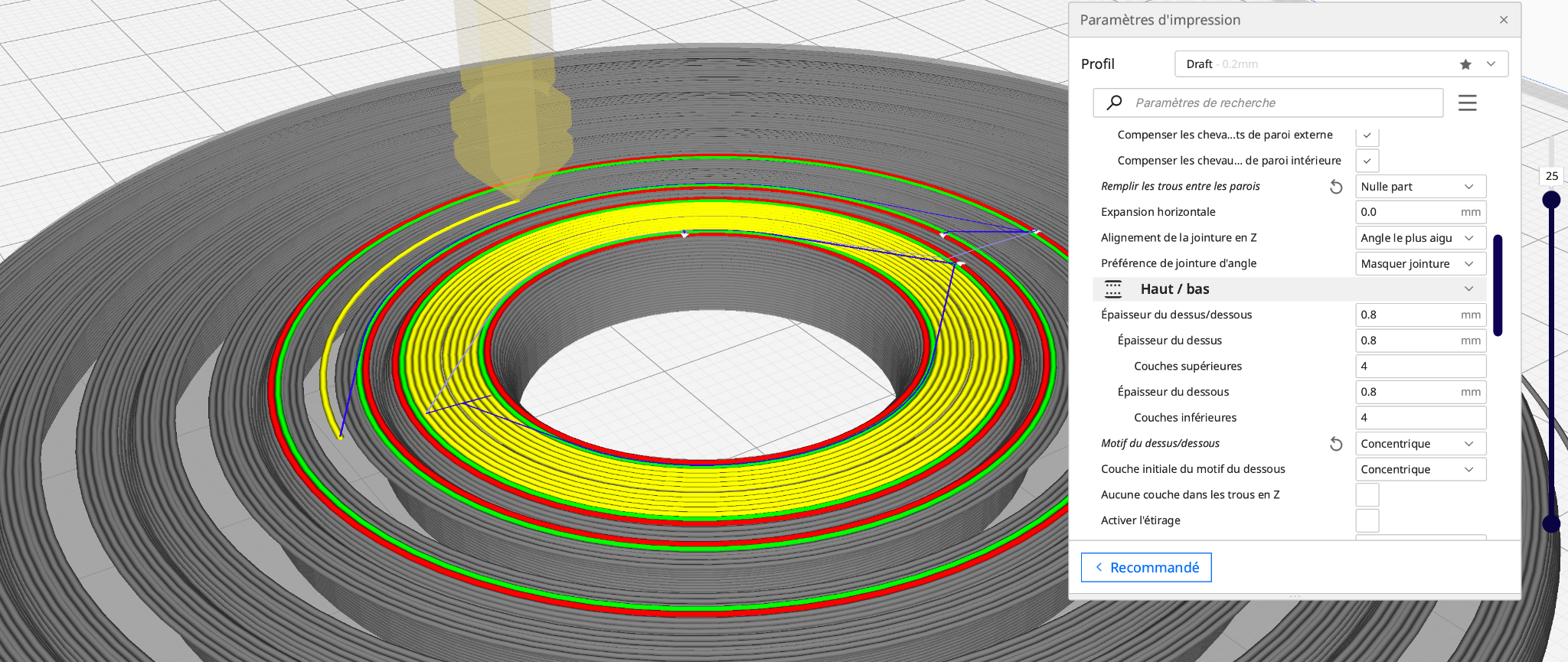The height and width of the screenshot is (662, 1568).
Task: Open 'Alignement de la jointure en Z' dropdown
Action: tap(1420, 238)
